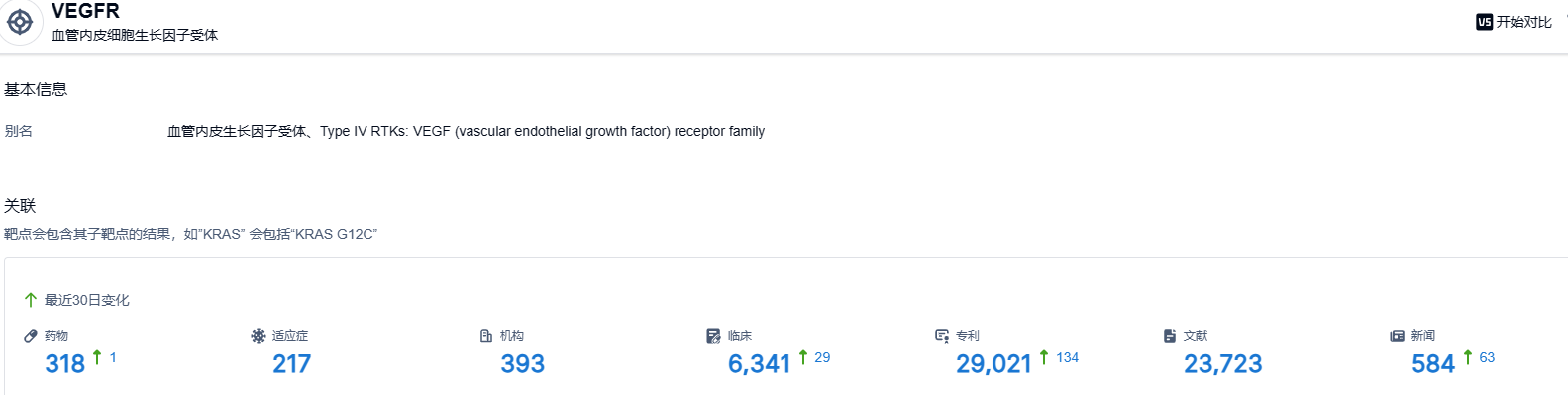Click the VEGFR title heading
1568x395 pixels.
[x=85, y=11]
